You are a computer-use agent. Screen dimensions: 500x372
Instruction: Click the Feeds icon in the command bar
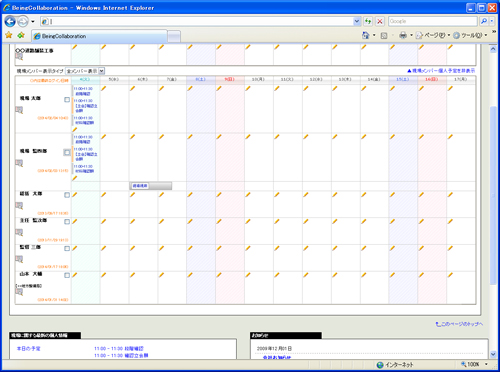[384, 35]
